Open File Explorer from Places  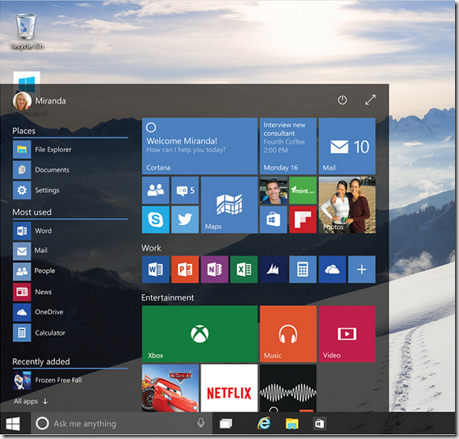click(70, 149)
